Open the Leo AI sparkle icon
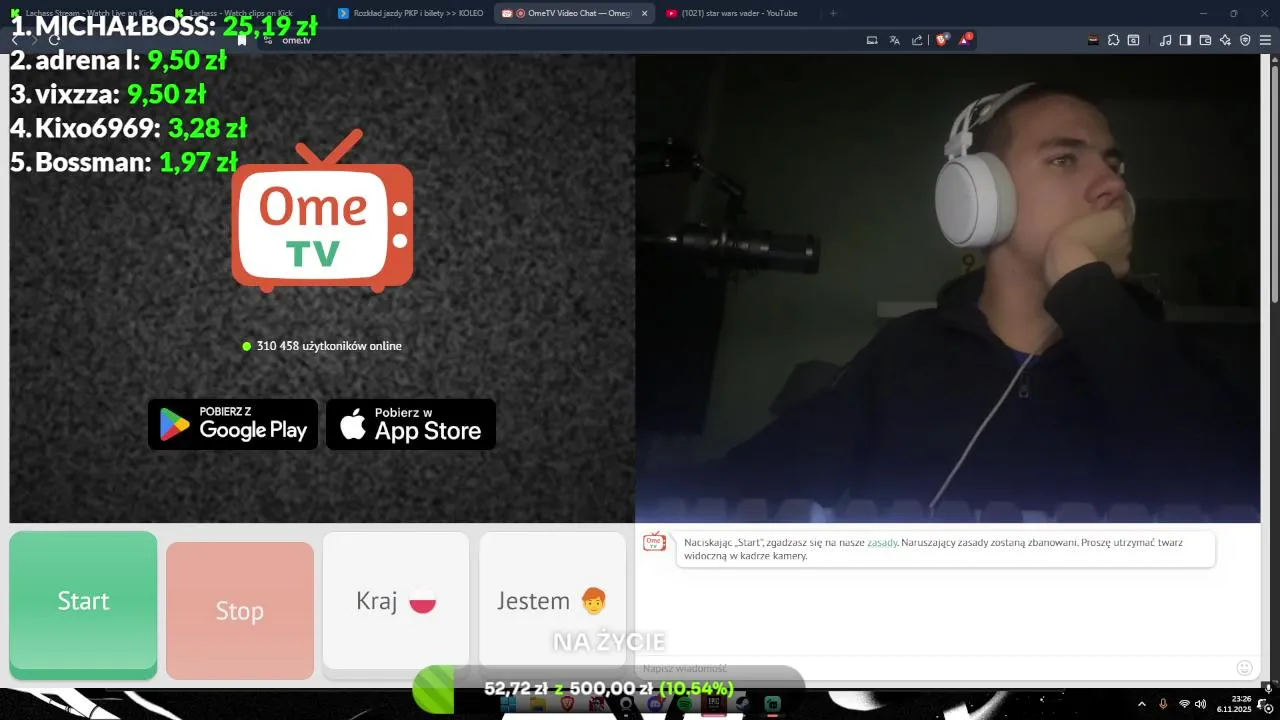1280x720 pixels. [1225, 40]
